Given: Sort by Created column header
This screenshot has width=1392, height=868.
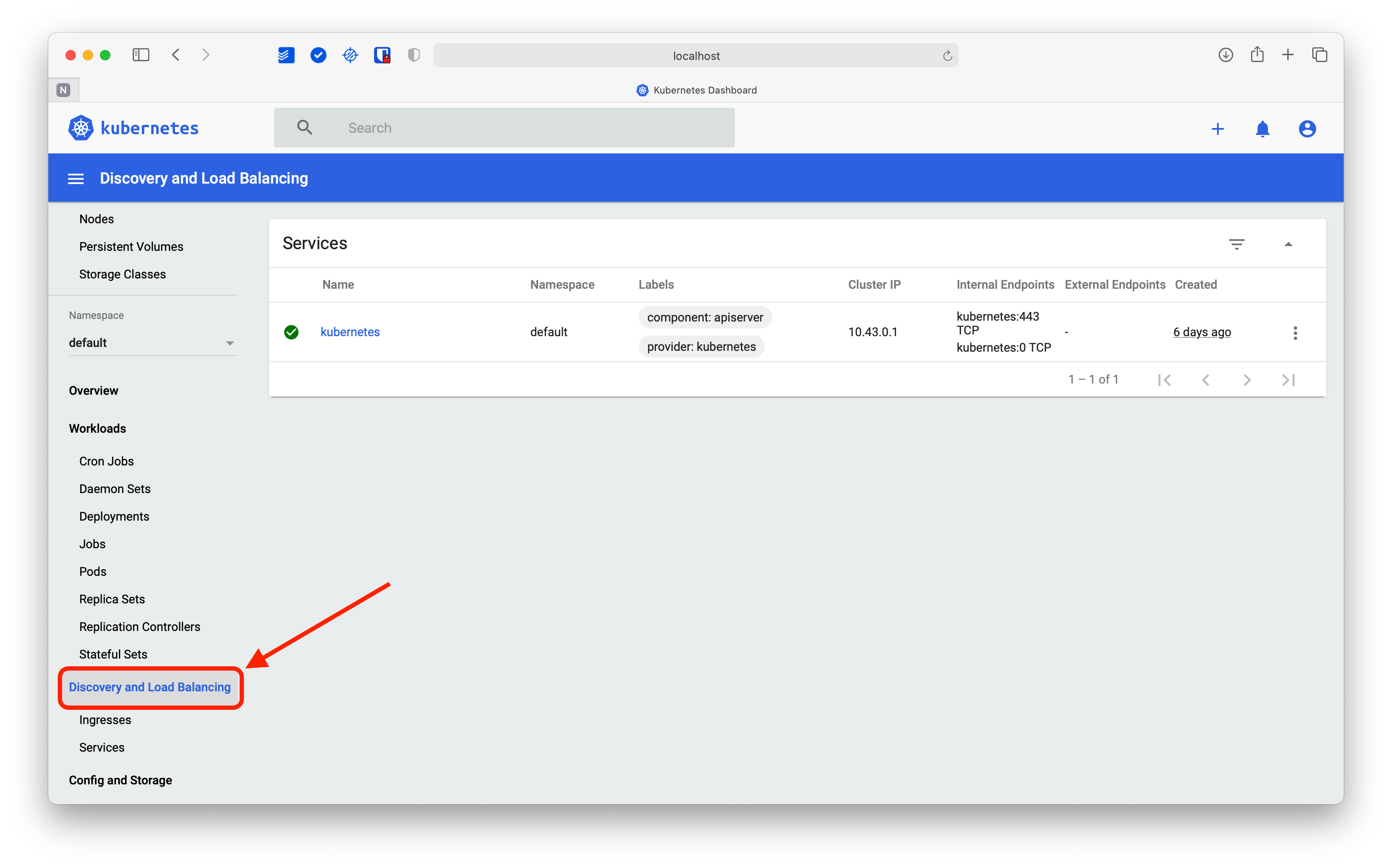Looking at the screenshot, I should 1195,284.
